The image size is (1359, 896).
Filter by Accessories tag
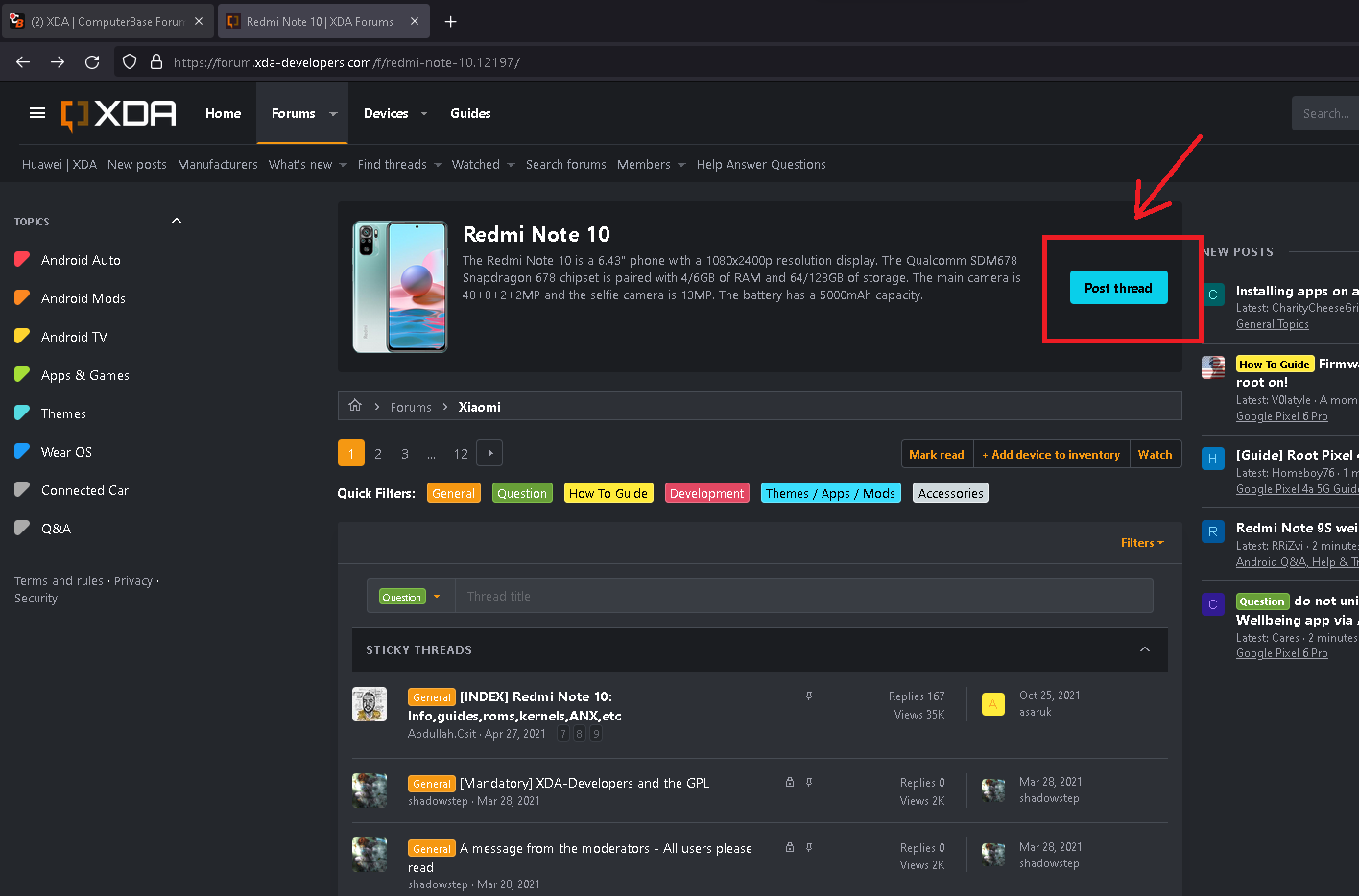click(x=950, y=493)
